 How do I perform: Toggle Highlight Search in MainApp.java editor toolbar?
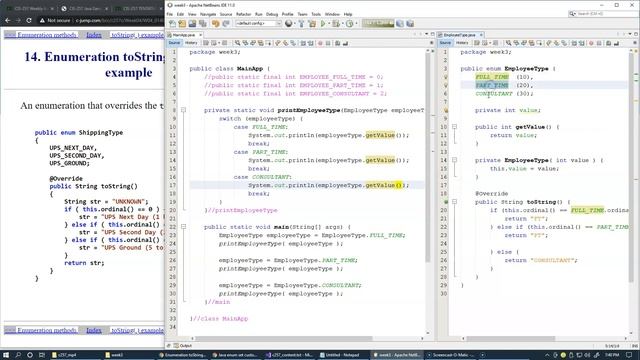260,43
